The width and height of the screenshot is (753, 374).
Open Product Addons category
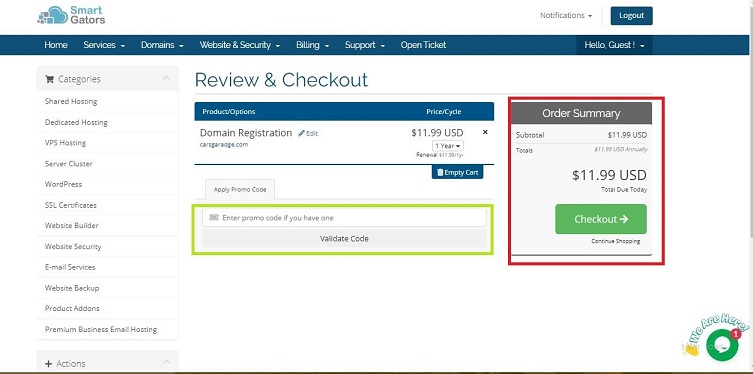(x=72, y=308)
